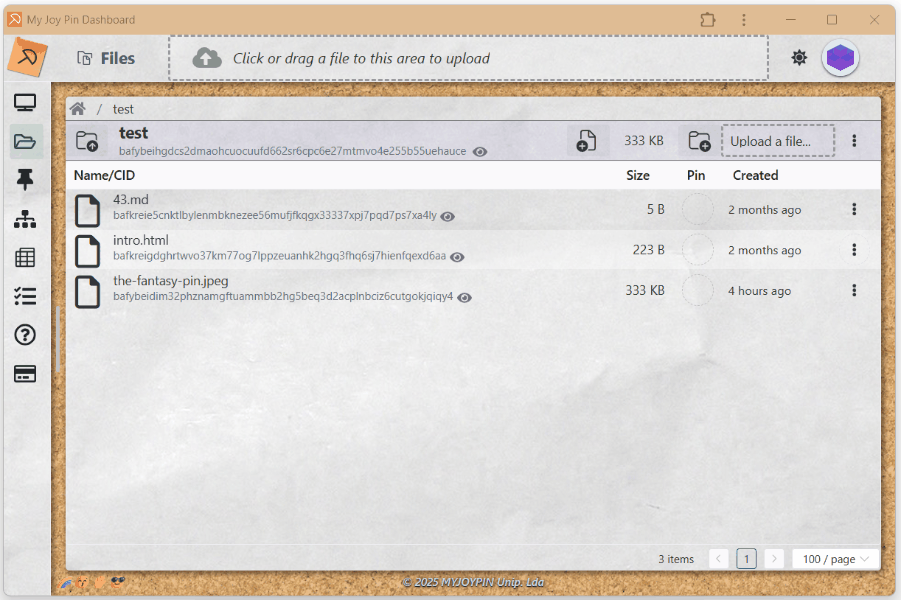Open the task checklist sidebar icon
Screen dimensions: 901x600
point(25,296)
